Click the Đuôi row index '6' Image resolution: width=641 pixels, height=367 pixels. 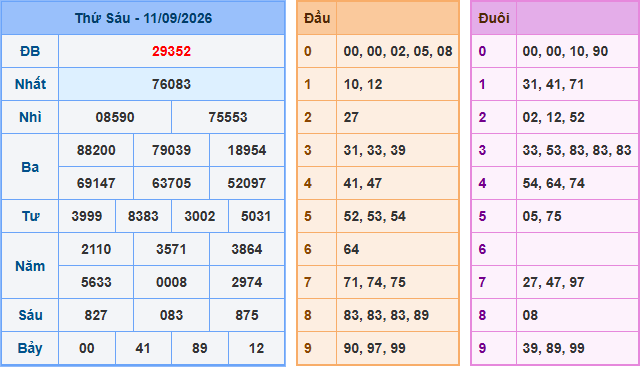tap(482, 249)
